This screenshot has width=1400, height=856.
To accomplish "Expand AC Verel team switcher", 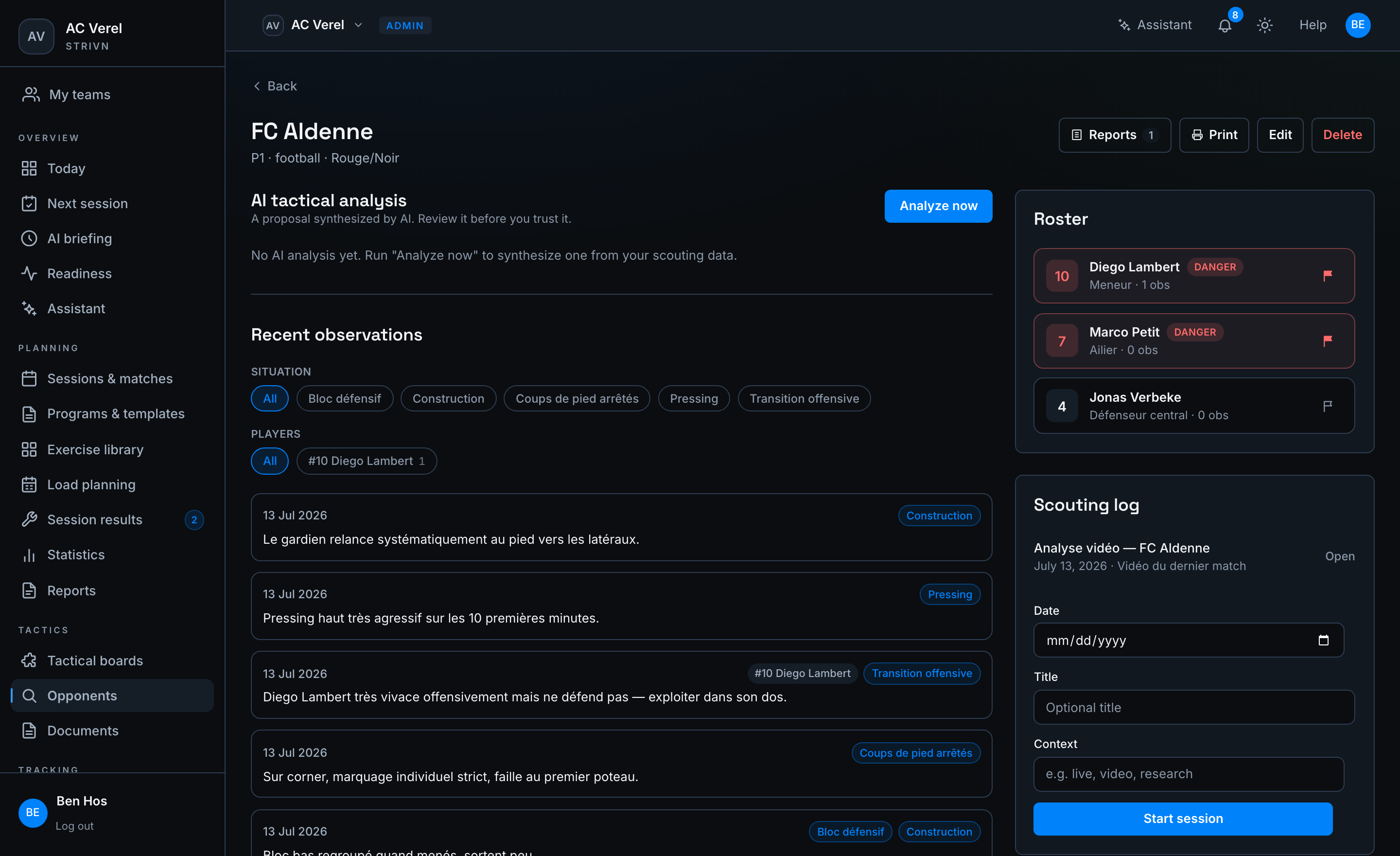I will 313,25.
